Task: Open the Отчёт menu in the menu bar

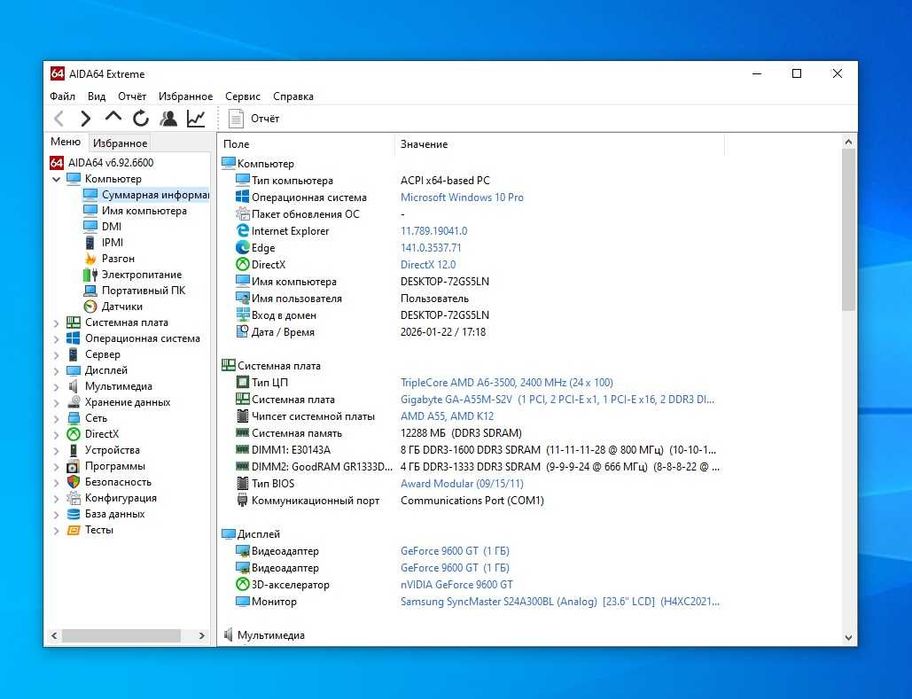Action: [x=132, y=96]
